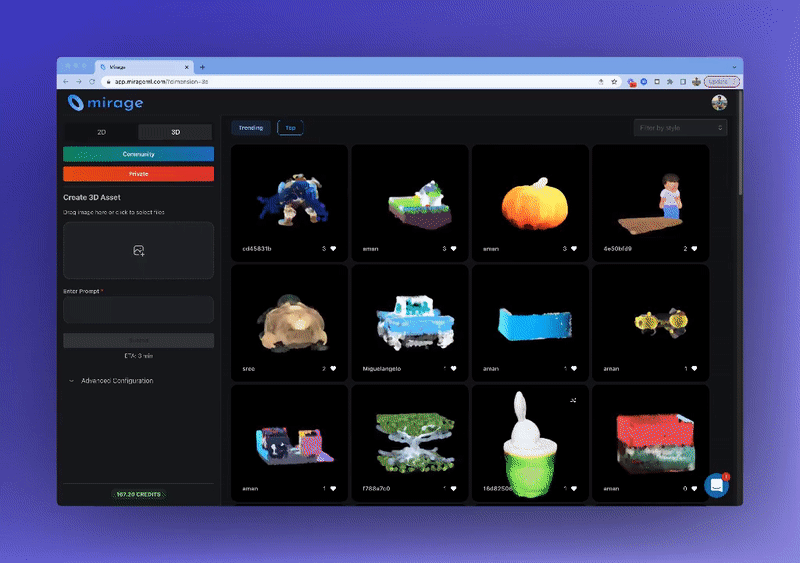The image size is (800, 563).
Task: Click the Mirage logo in the header
Action: pyautogui.click(x=105, y=102)
